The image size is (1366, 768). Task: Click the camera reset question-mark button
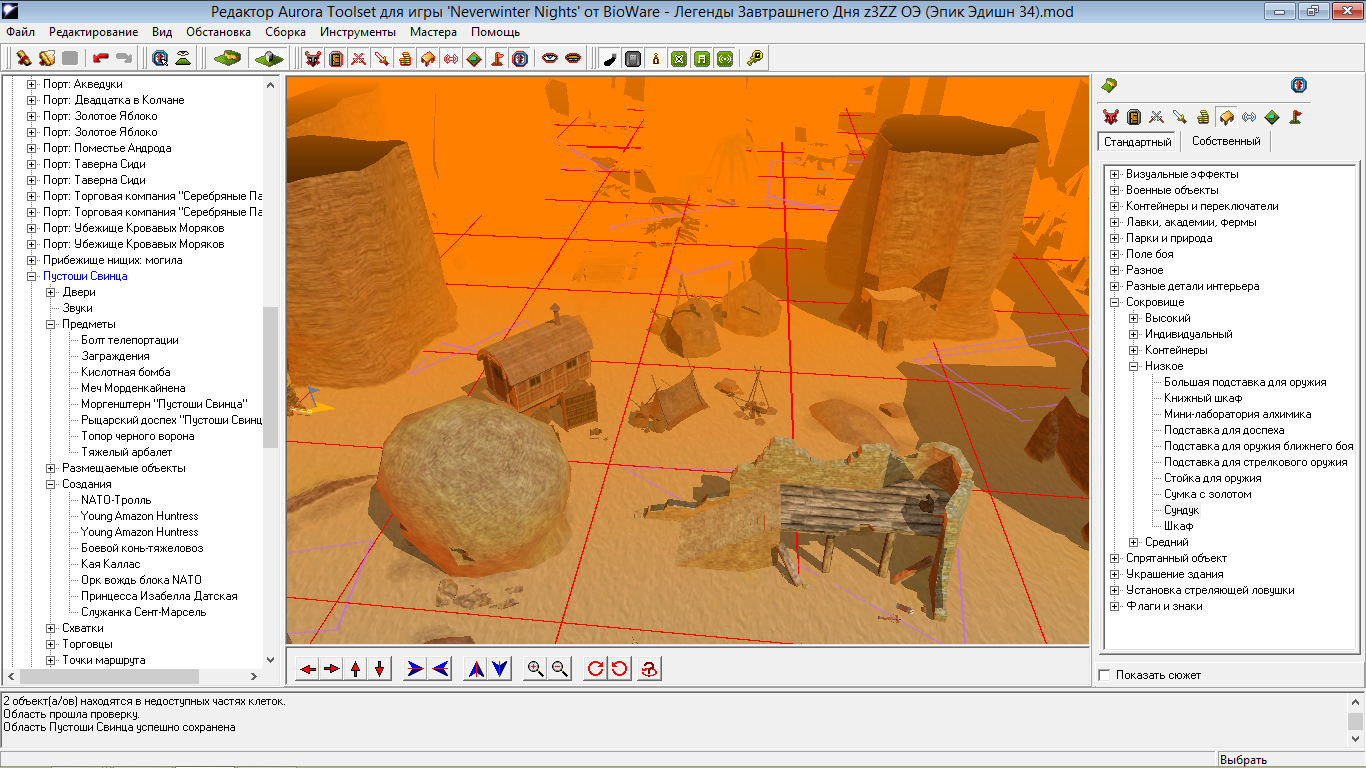click(650, 669)
